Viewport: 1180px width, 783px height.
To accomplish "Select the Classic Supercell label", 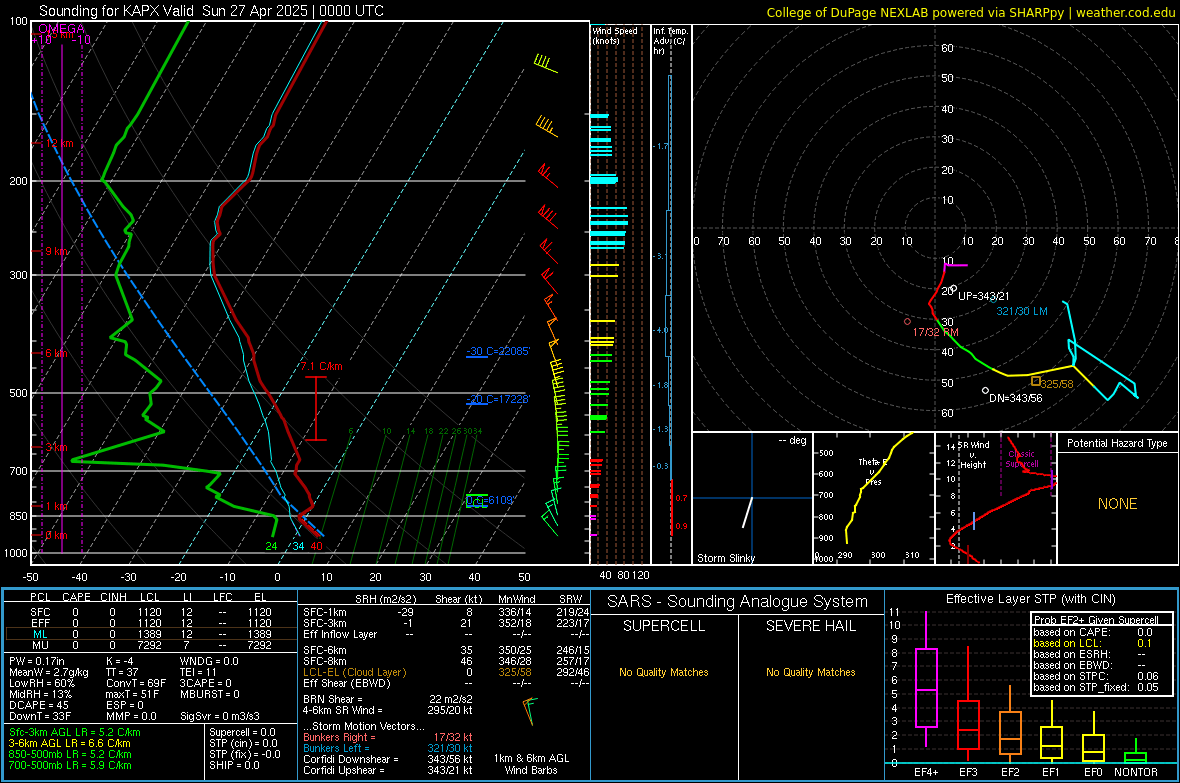I will [1022, 459].
